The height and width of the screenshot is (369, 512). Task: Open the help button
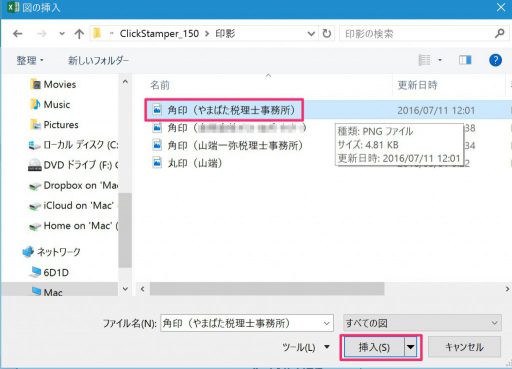[495, 60]
